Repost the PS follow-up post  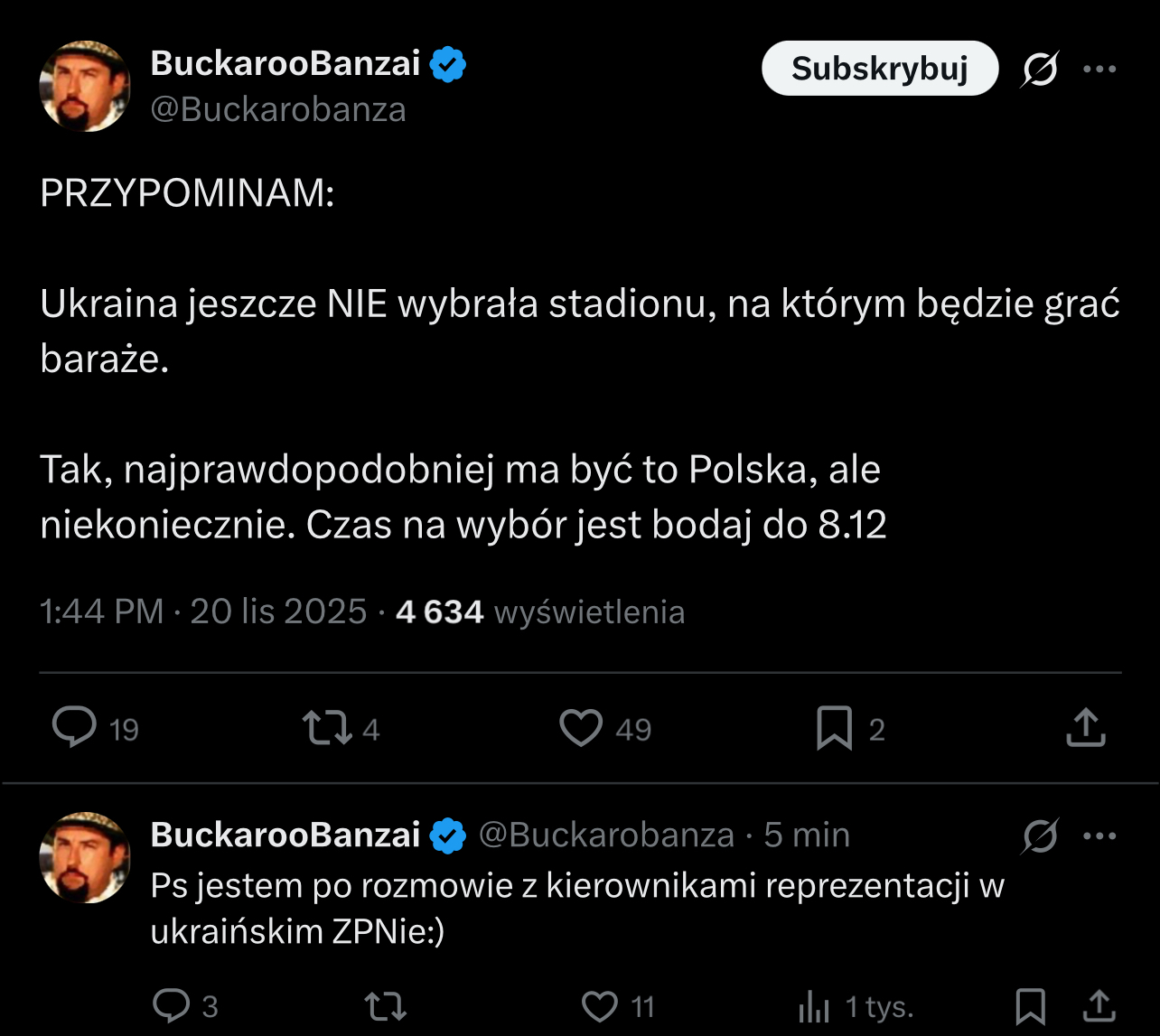click(385, 1005)
